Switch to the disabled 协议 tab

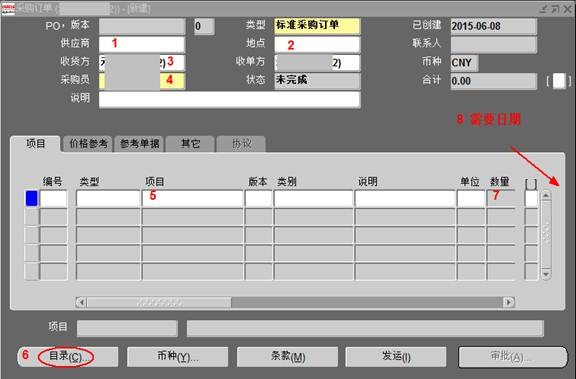pyautogui.click(x=241, y=144)
